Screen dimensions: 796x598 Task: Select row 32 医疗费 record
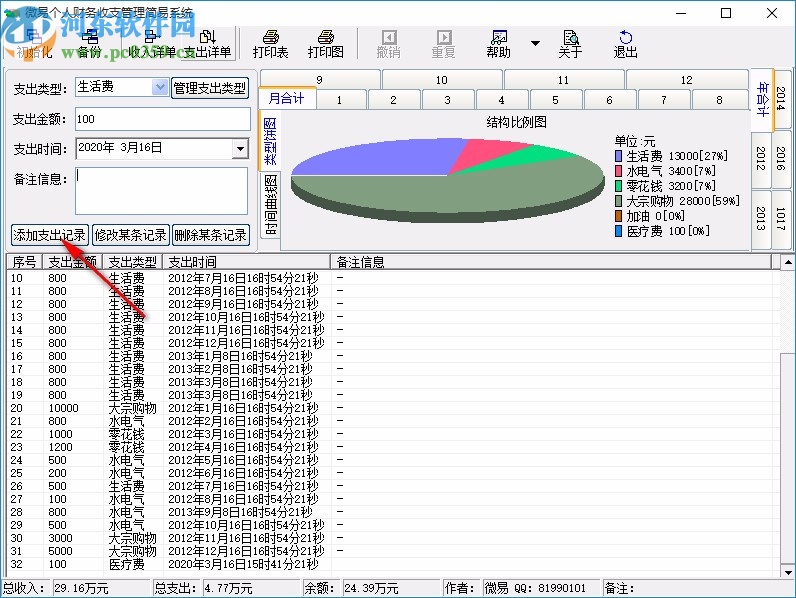click(x=394, y=564)
